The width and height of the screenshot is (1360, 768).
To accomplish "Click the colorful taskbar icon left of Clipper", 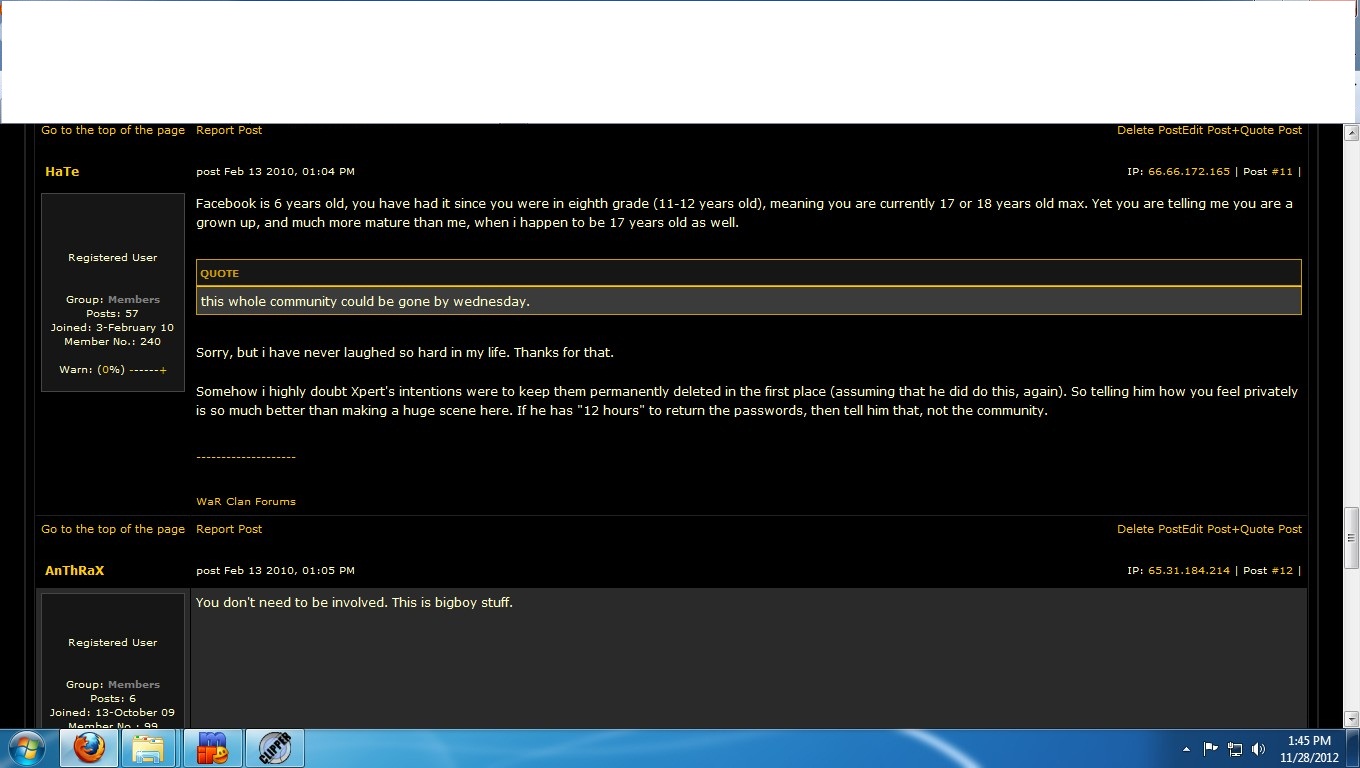I will 212,748.
